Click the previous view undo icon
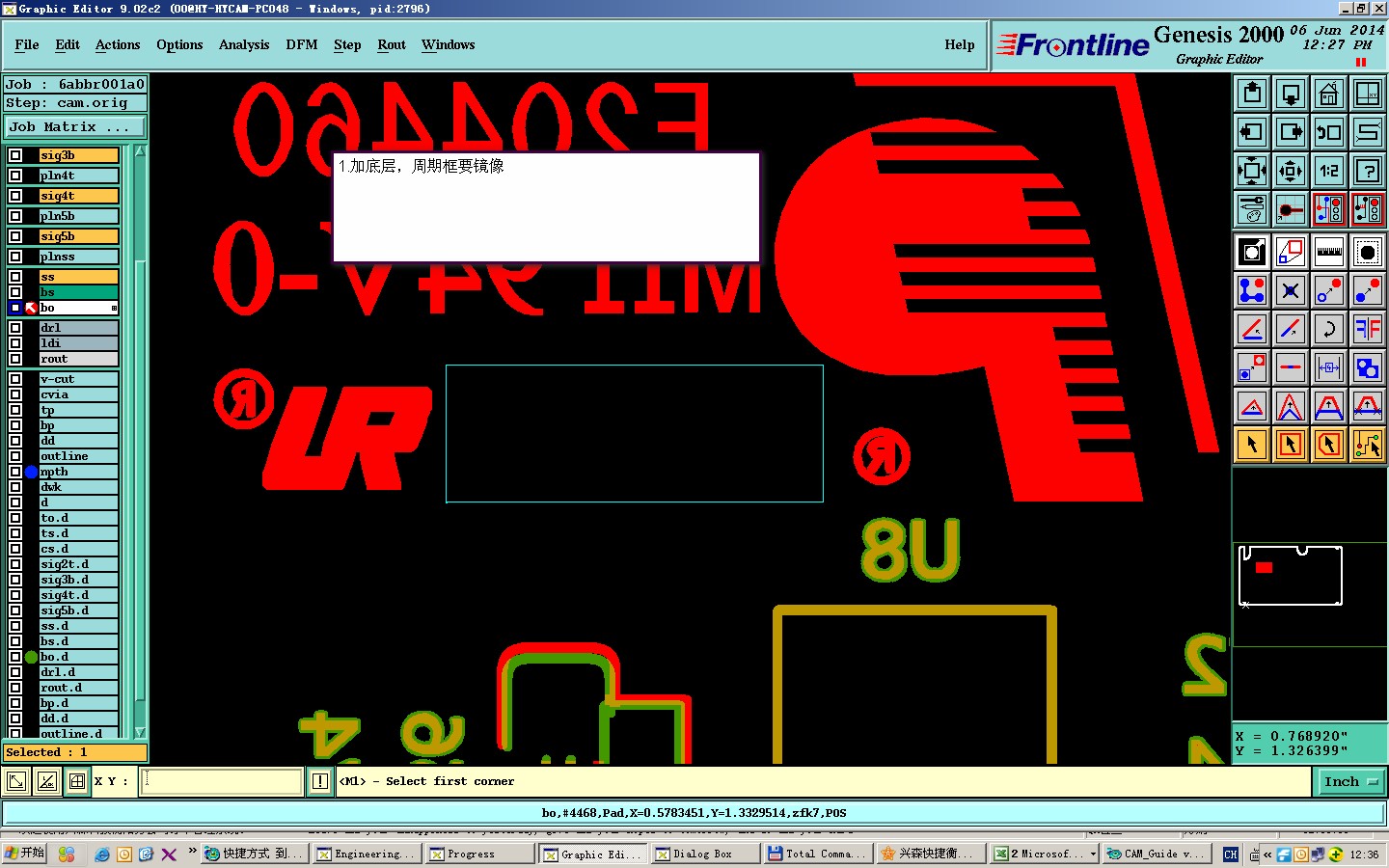The image size is (1389, 868). [1329, 132]
